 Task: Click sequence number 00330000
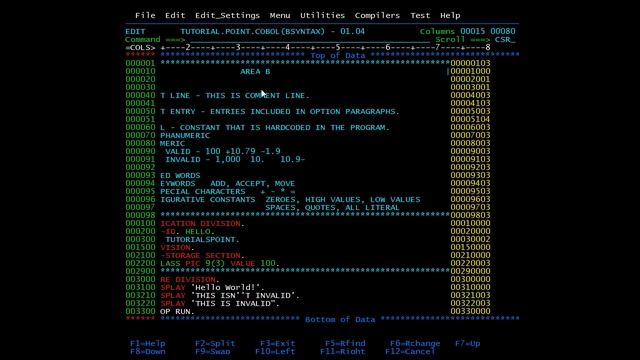tap(470, 311)
